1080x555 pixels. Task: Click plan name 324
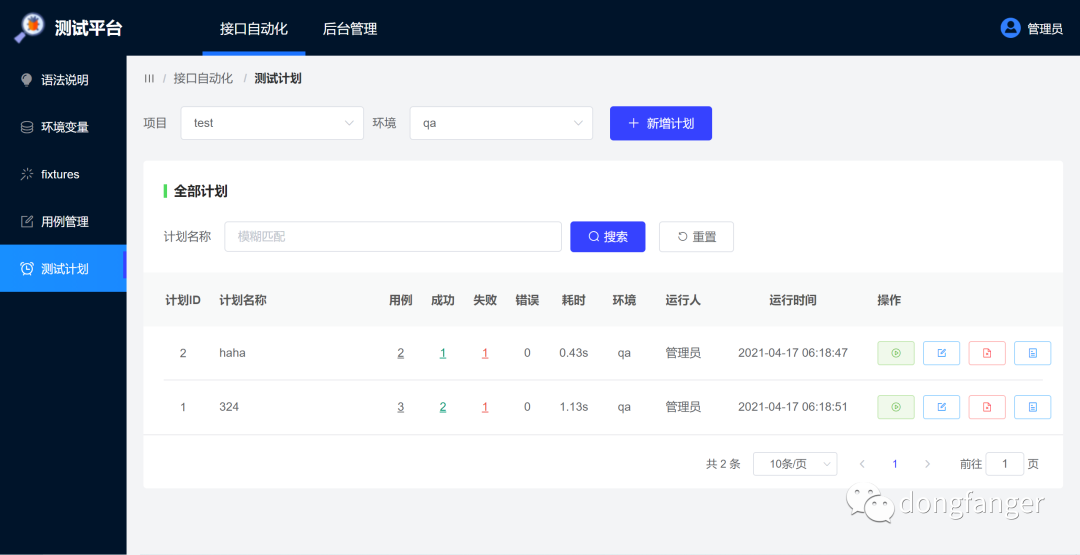pos(229,407)
